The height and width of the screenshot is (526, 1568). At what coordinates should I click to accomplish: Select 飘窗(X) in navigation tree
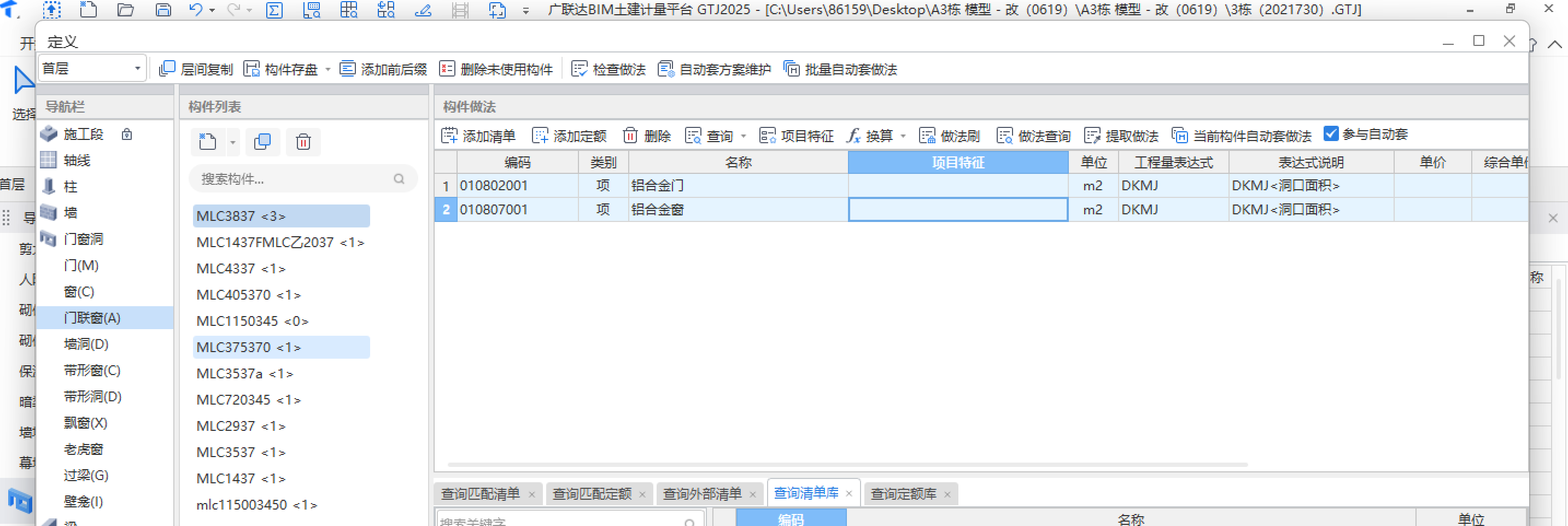point(85,423)
